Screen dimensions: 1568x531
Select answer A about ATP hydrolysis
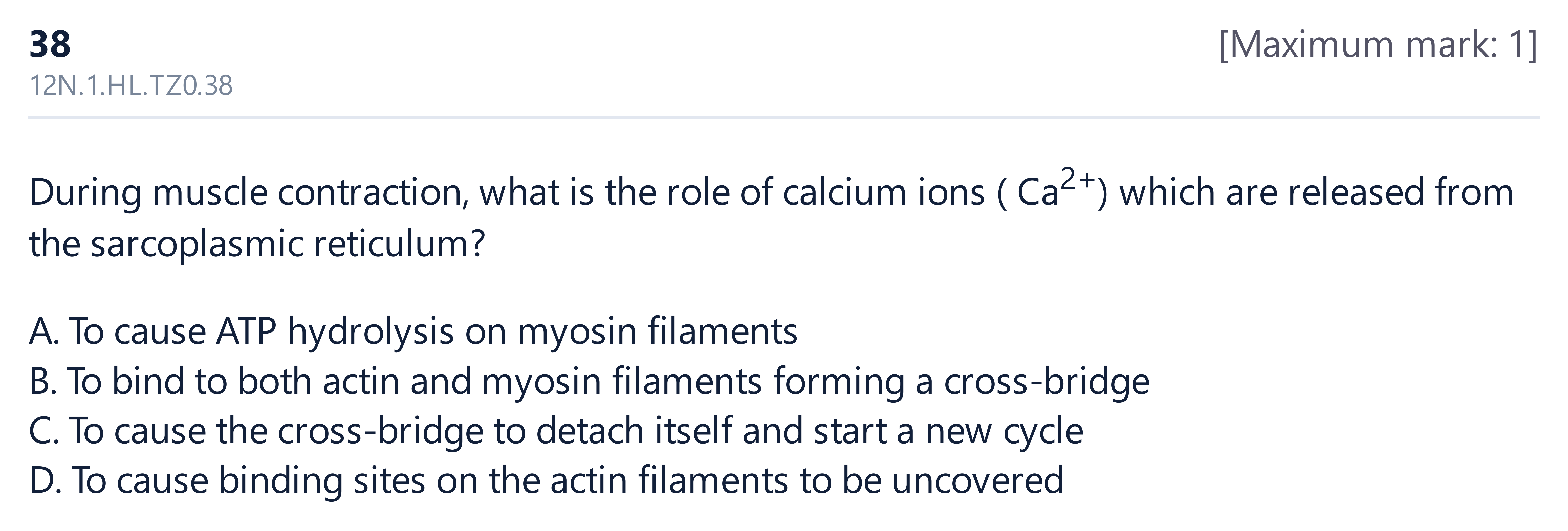click(413, 332)
